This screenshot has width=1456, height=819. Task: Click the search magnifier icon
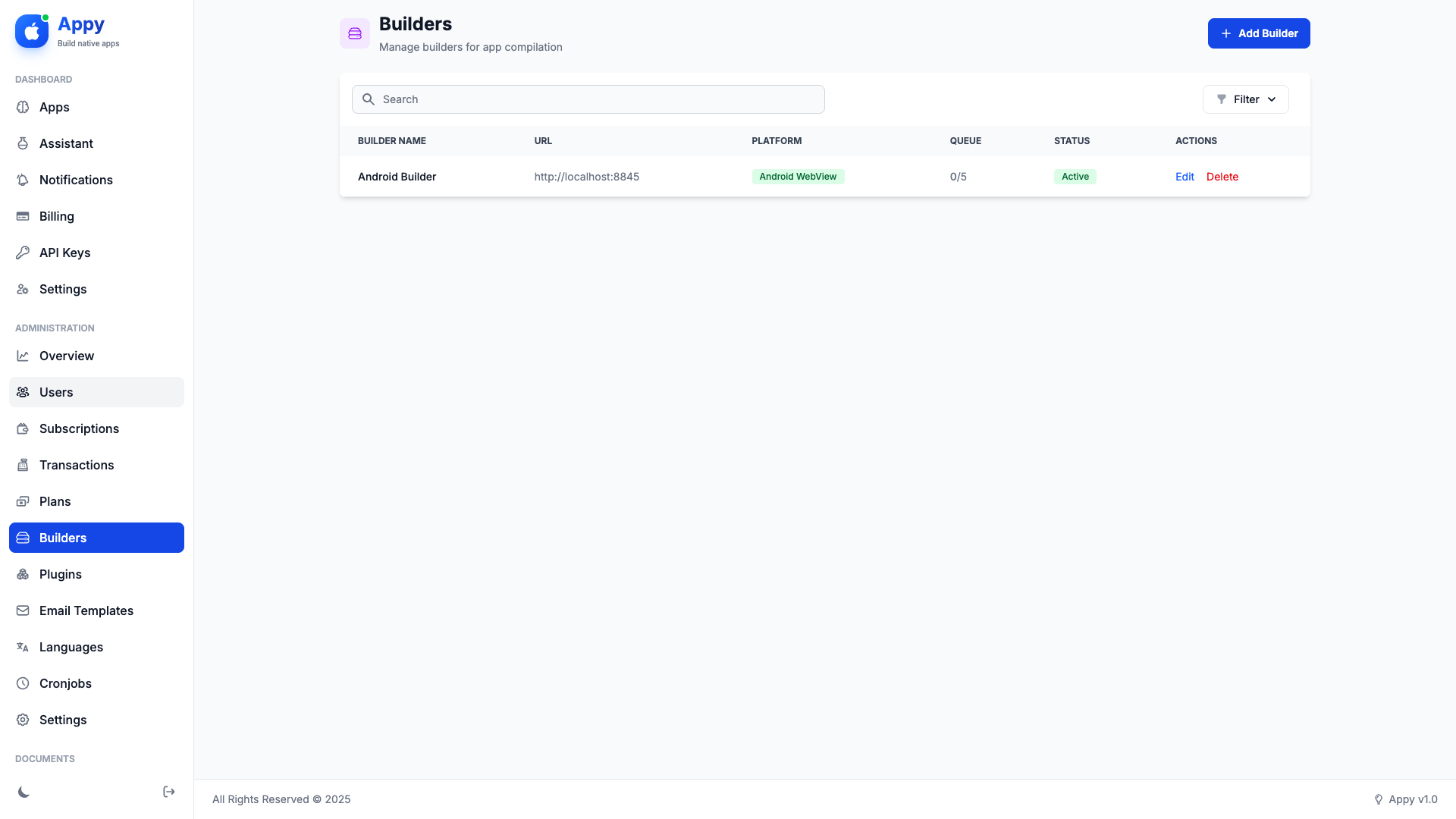click(369, 99)
